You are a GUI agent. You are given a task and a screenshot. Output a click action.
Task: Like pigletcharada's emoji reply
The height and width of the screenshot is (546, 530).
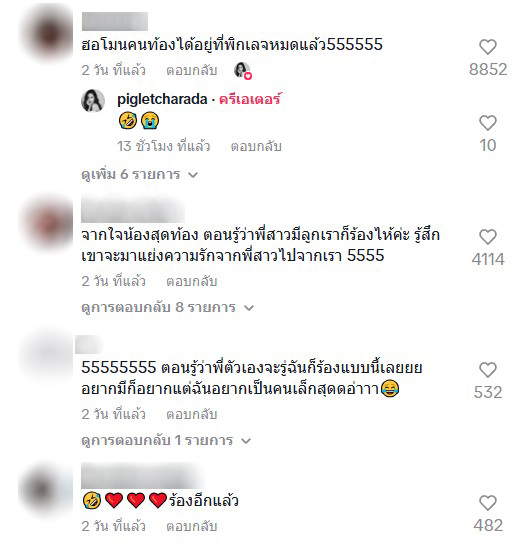(488, 123)
